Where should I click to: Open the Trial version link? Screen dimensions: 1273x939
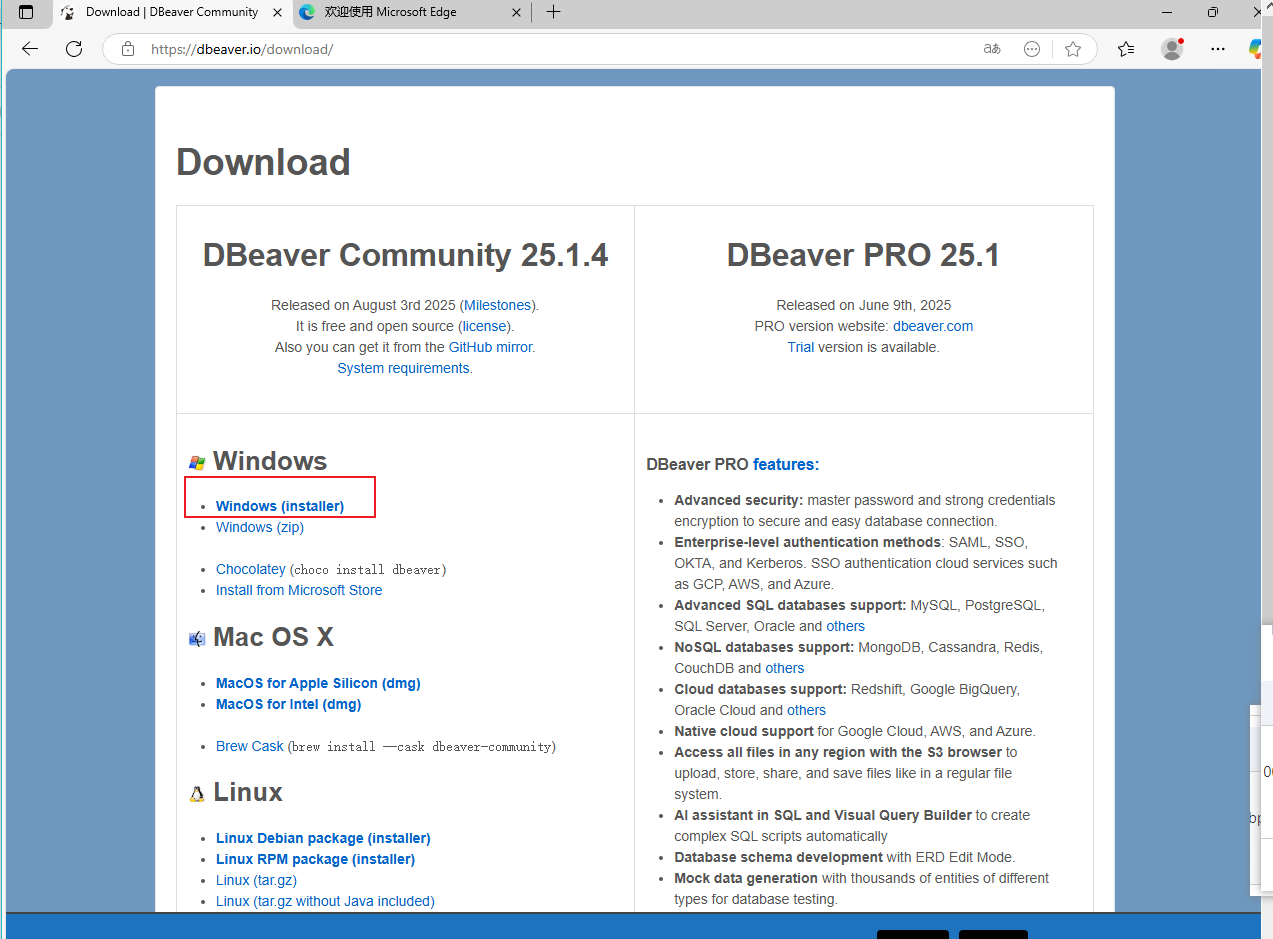[801, 347]
